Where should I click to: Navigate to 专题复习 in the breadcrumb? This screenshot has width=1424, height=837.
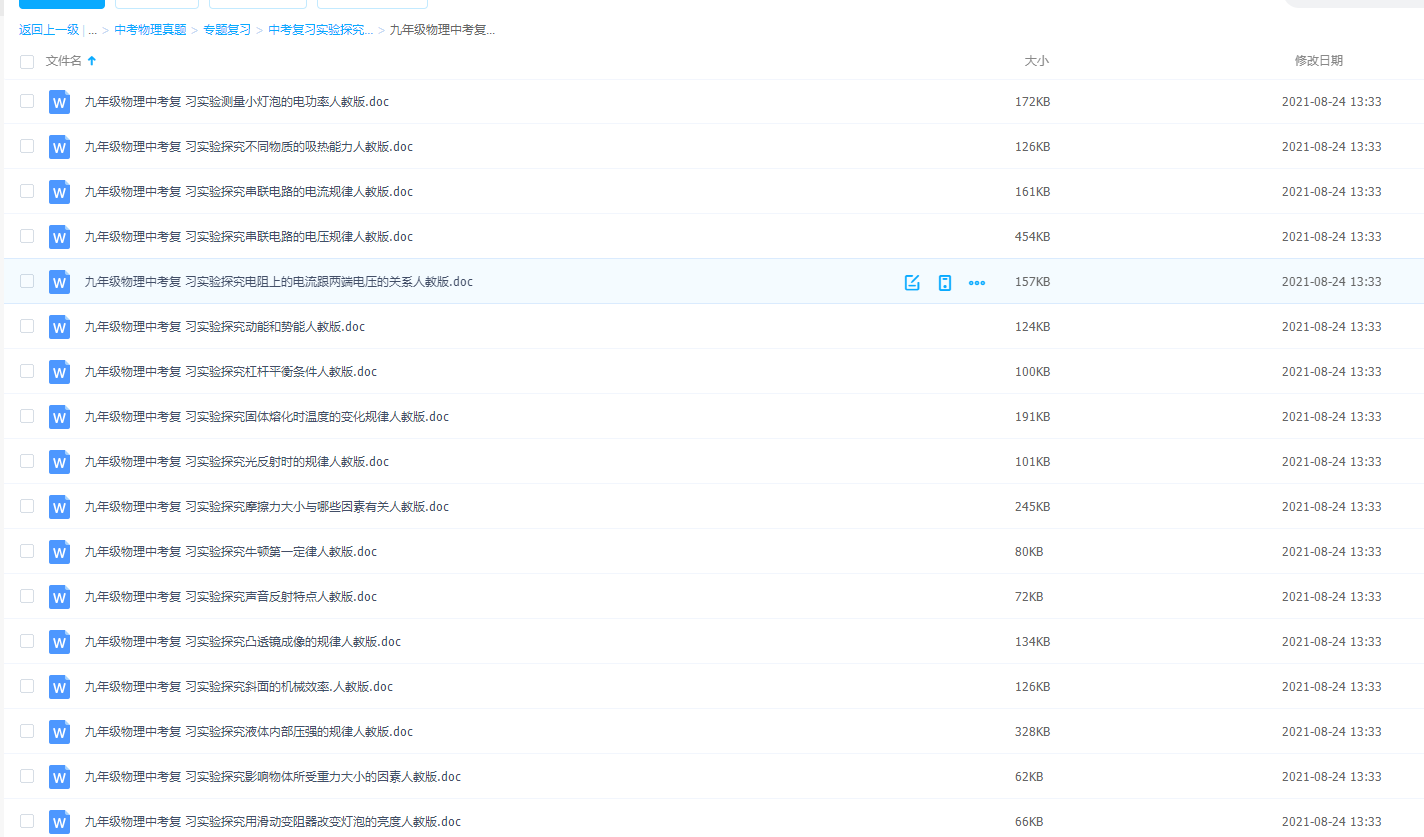coord(227,30)
